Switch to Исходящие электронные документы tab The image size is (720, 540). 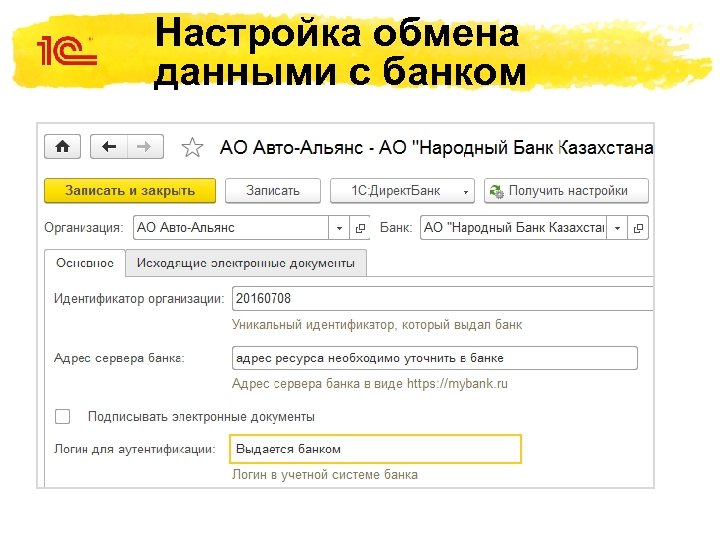click(x=246, y=263)
